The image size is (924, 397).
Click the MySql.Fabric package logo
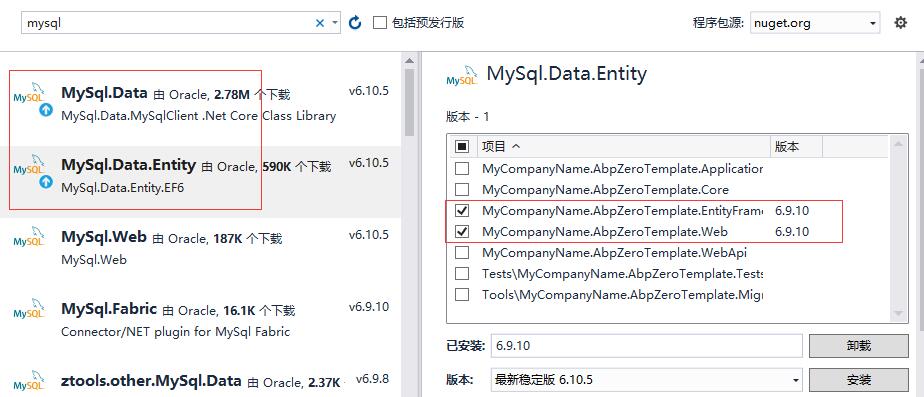29,308
